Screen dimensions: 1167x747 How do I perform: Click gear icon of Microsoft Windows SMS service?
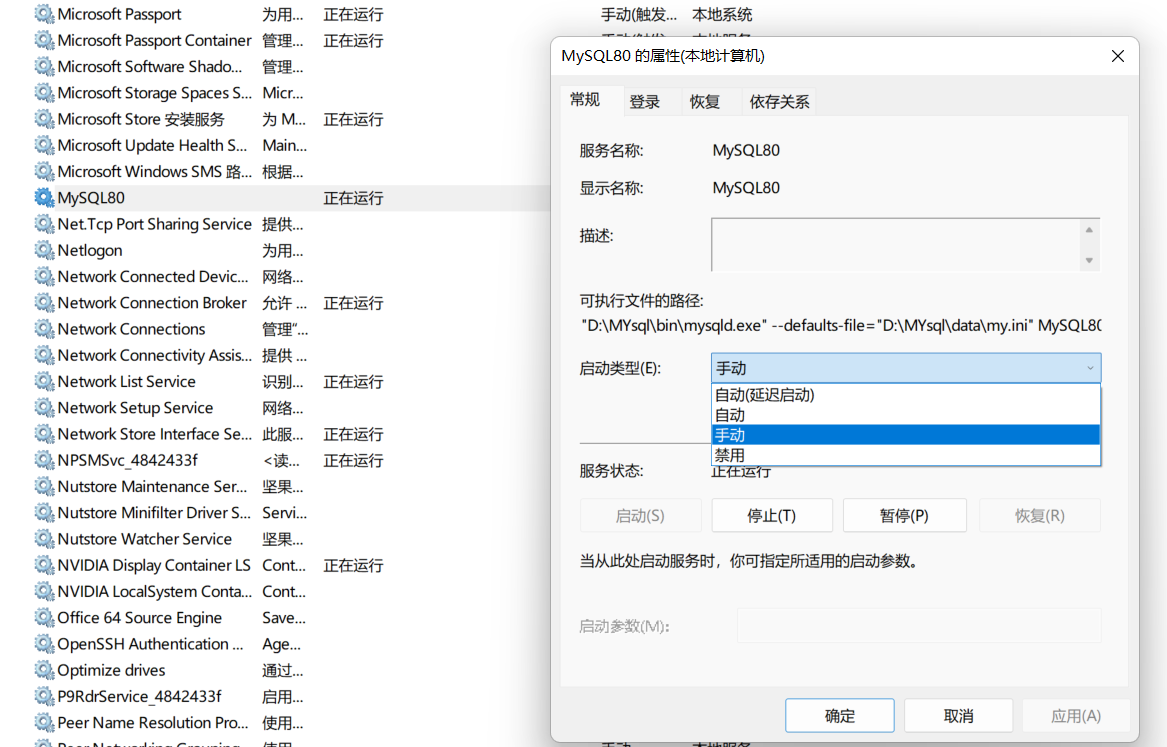coord(45,172)
